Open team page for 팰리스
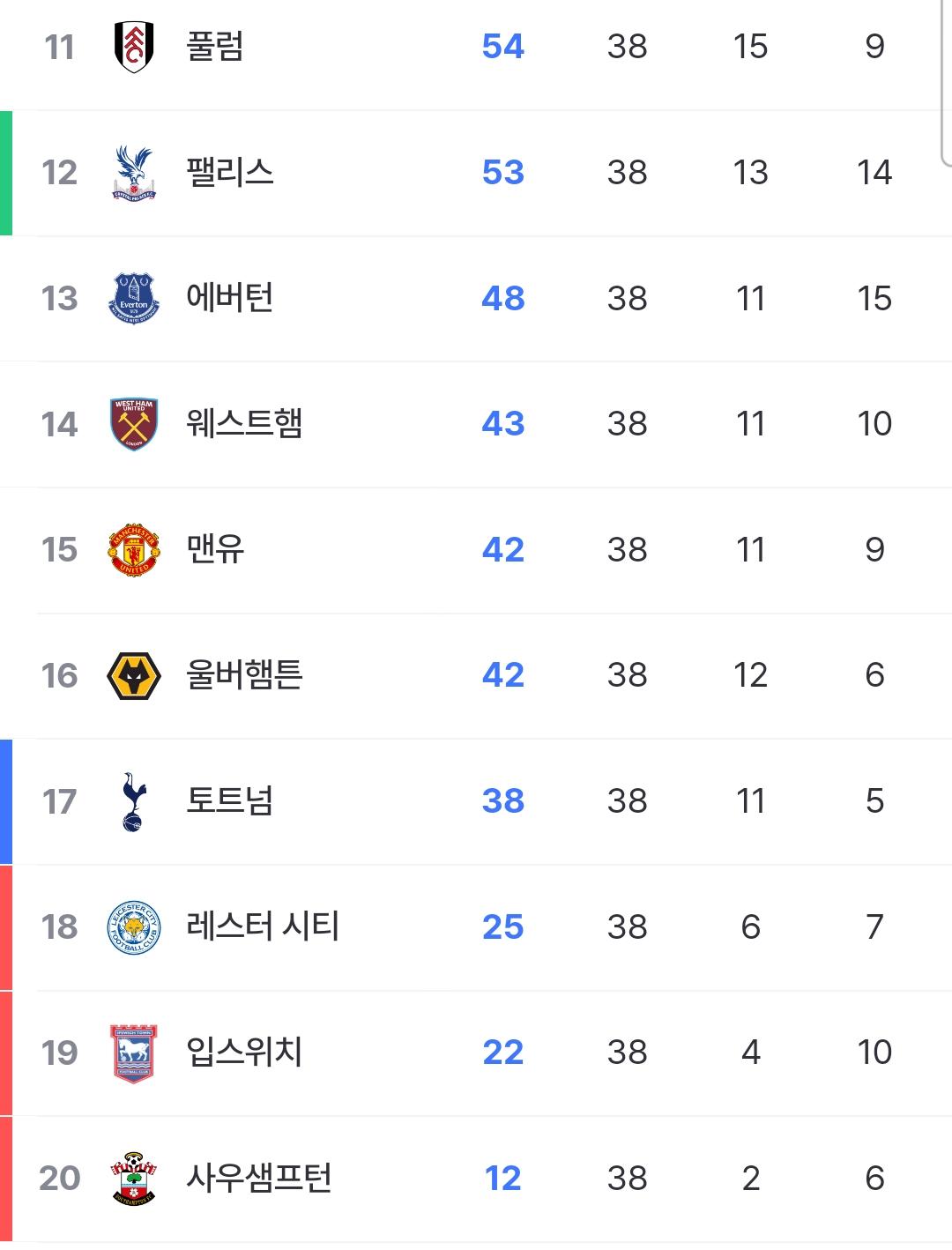The width and height of the screenshot is (952, 1250). pyautogui.click(x=230, y=172)
